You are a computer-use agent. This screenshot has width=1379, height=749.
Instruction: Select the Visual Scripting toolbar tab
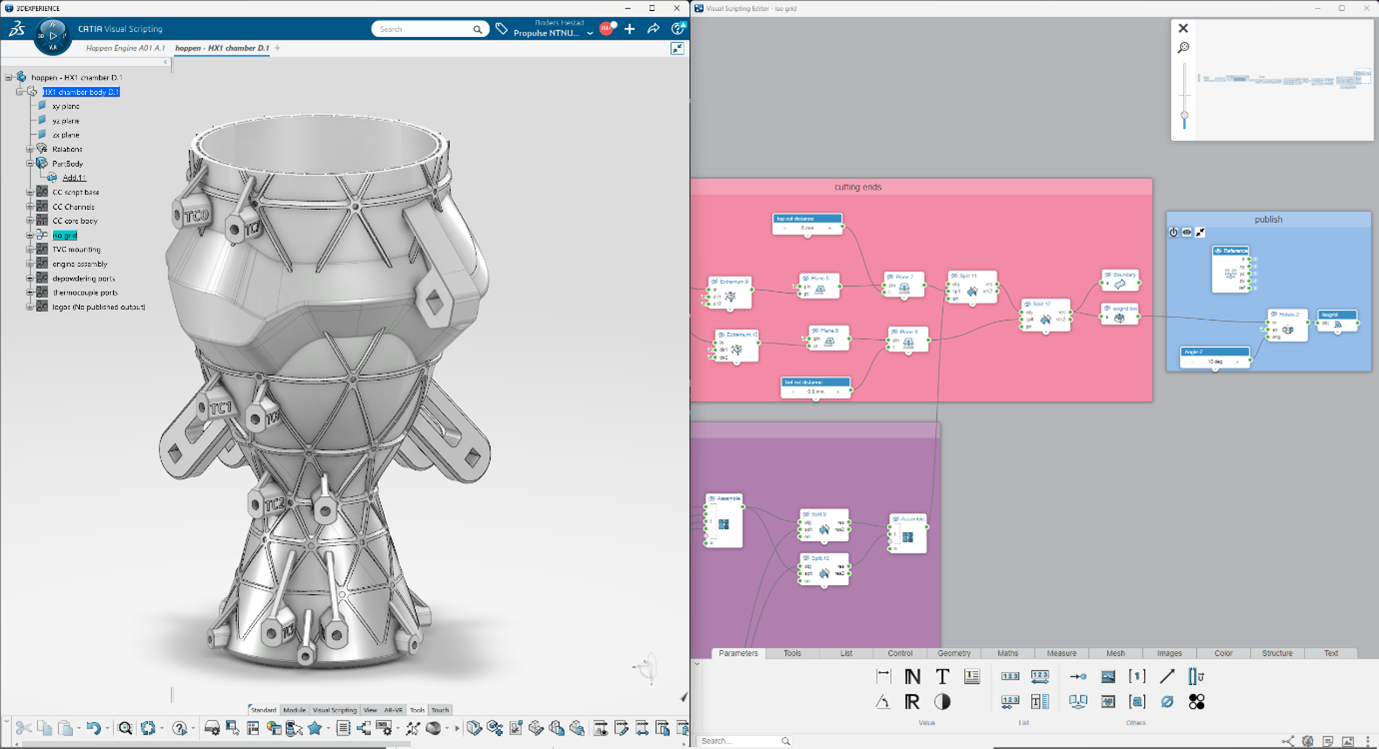click(x=334, y=710)
